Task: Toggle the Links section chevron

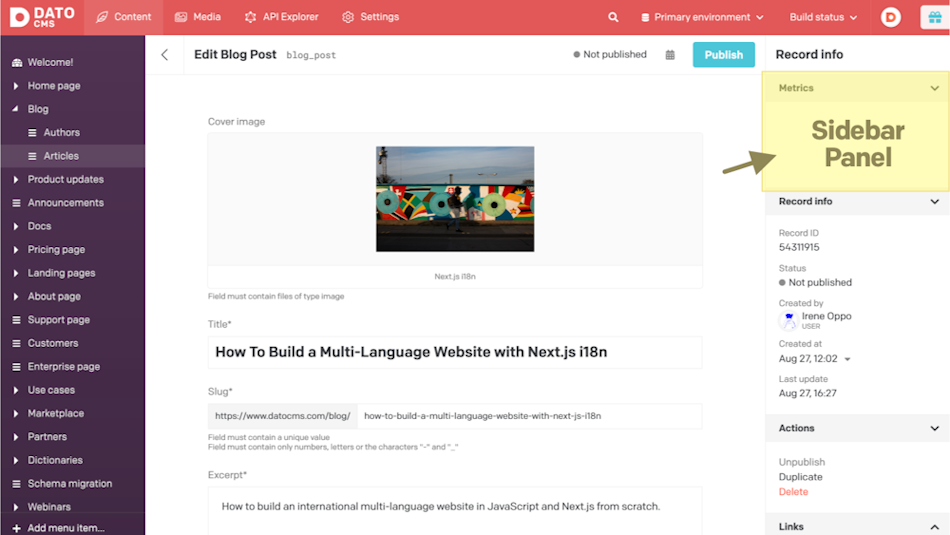Action: tap(934, 527)
